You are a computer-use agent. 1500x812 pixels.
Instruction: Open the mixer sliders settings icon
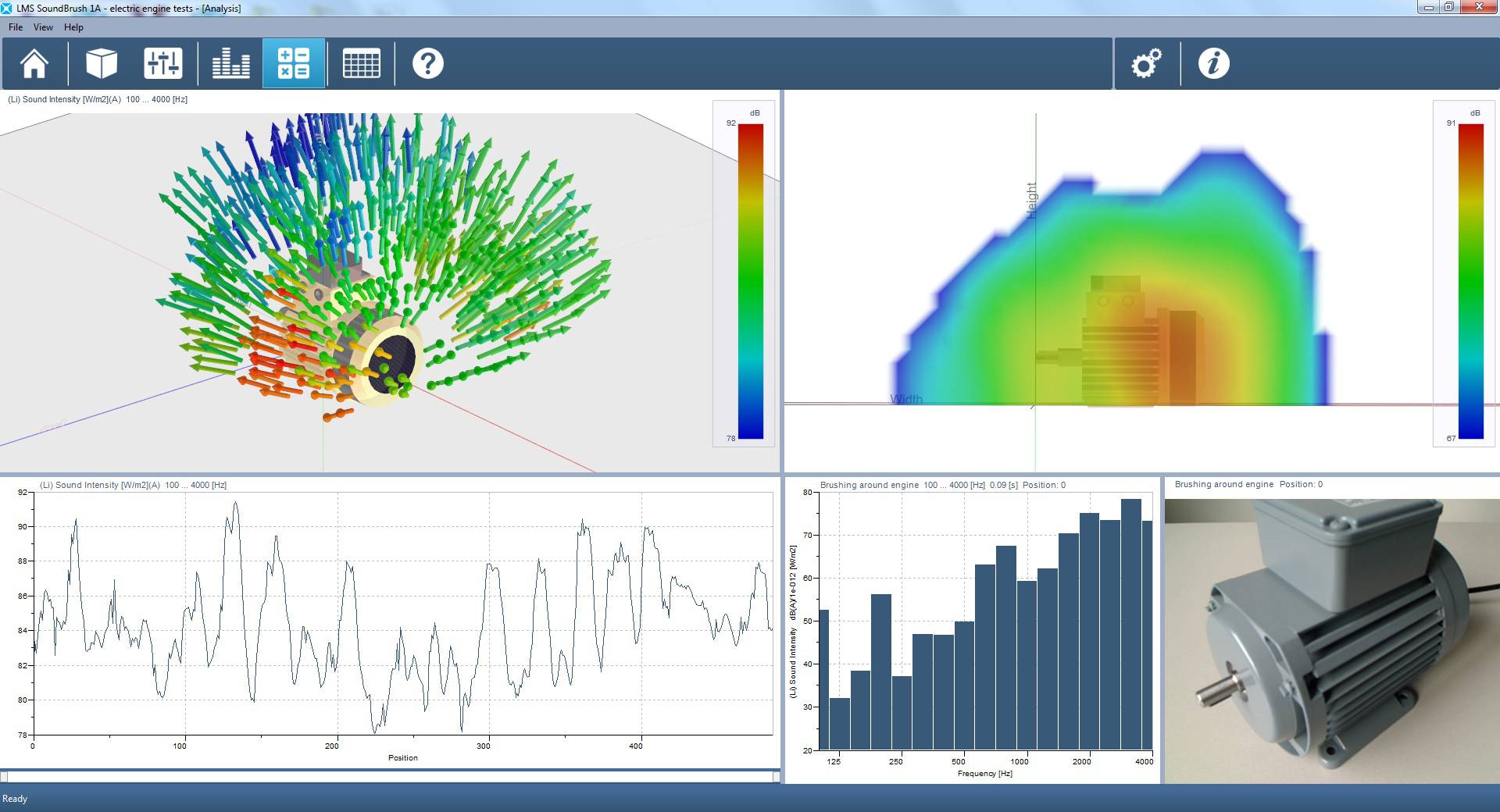[163, 63]
